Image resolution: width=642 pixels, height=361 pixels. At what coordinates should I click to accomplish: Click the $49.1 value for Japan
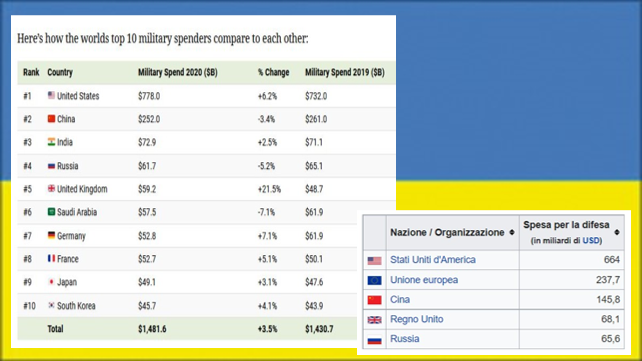147,283
